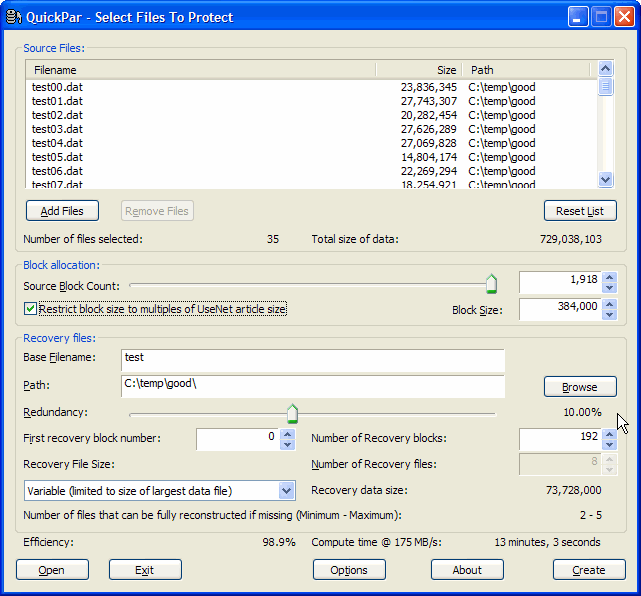Open the Recovery File Size dropdown
The image size is (641, 596).
tap(286, 491)
